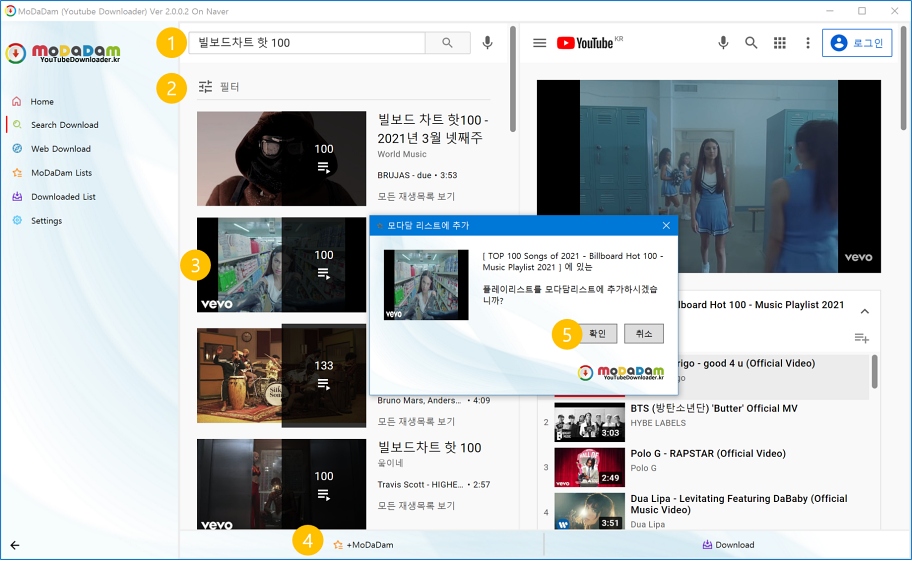Screen dimensions: 912x563
Task: Click the YouTube page scrollbar on right
Action: pos(903,77)
